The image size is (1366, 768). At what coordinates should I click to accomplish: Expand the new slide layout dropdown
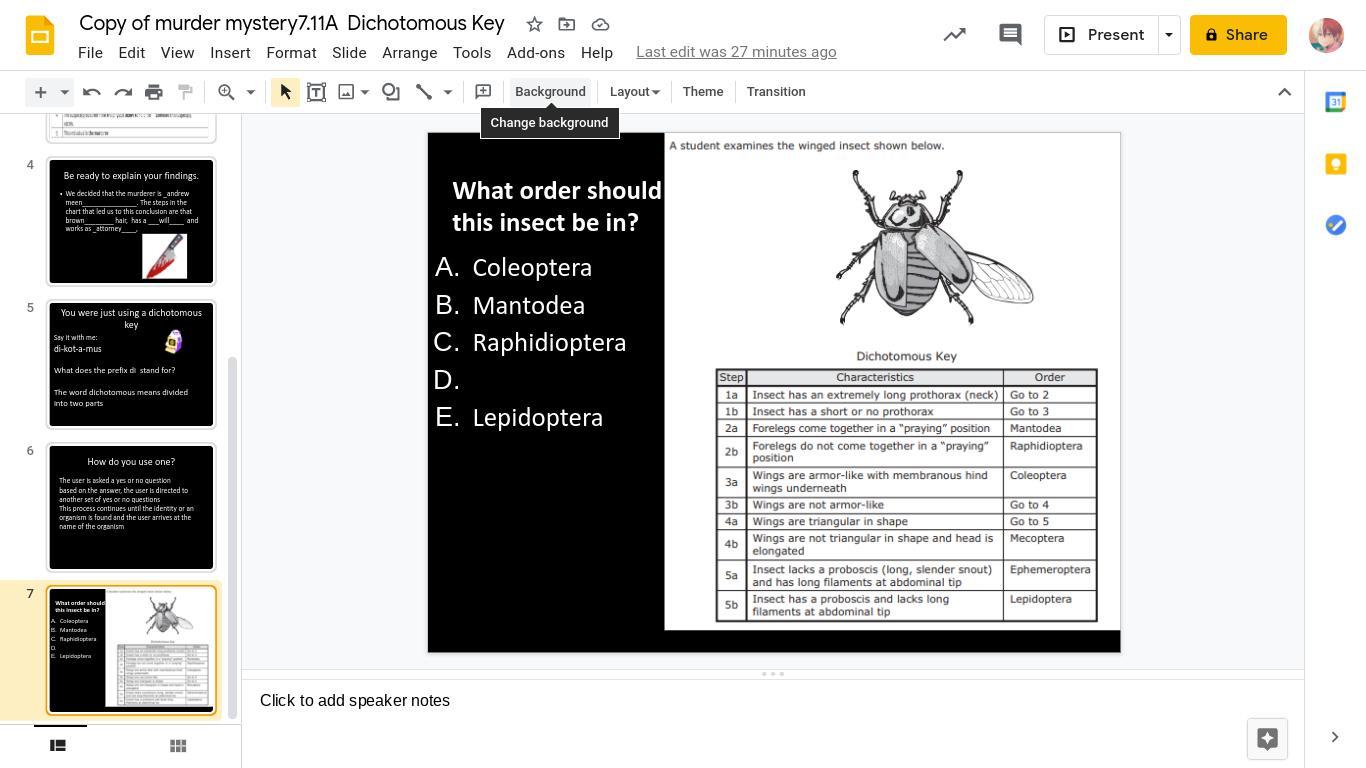(x=64, y=92)
